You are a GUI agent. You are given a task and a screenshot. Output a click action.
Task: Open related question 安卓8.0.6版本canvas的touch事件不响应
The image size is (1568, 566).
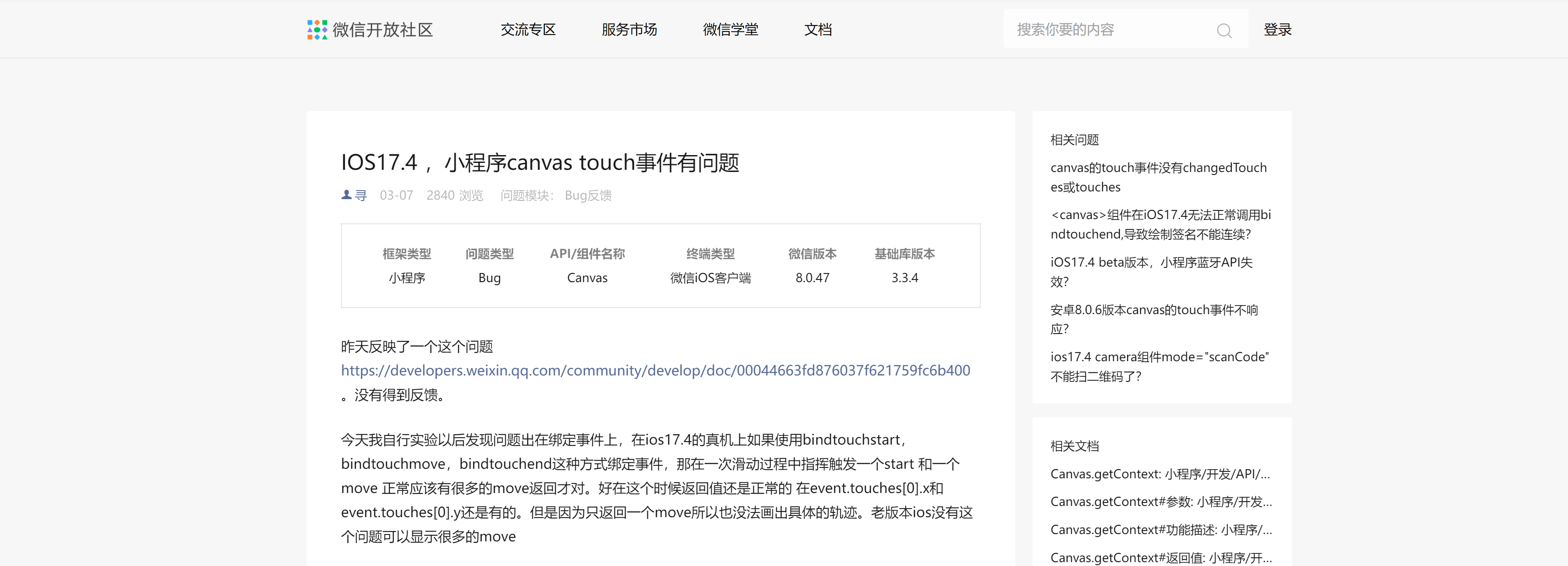(1154, 320)
